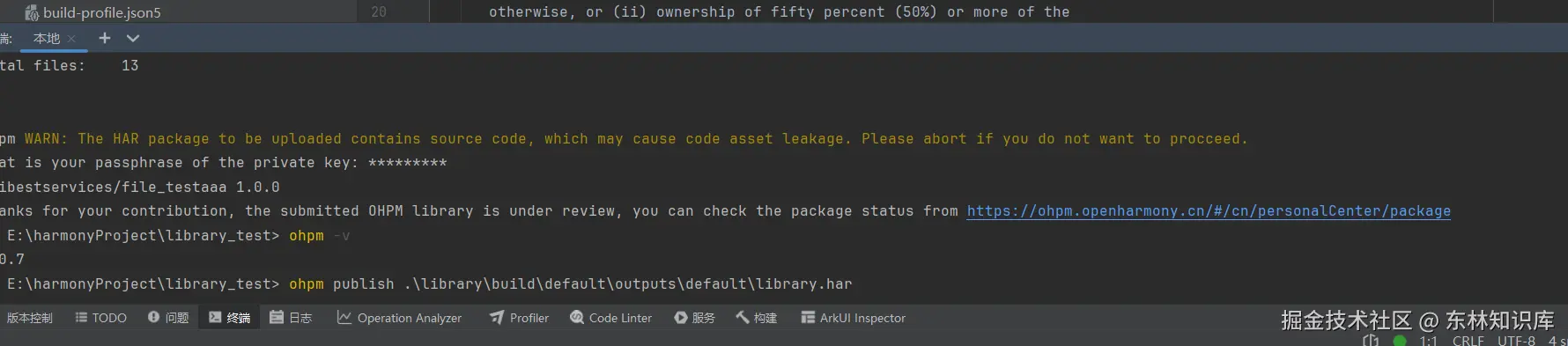Change CRLF line separator setting
Viewport: 1568px width, 346px height.
click(x=1468, y=340)
